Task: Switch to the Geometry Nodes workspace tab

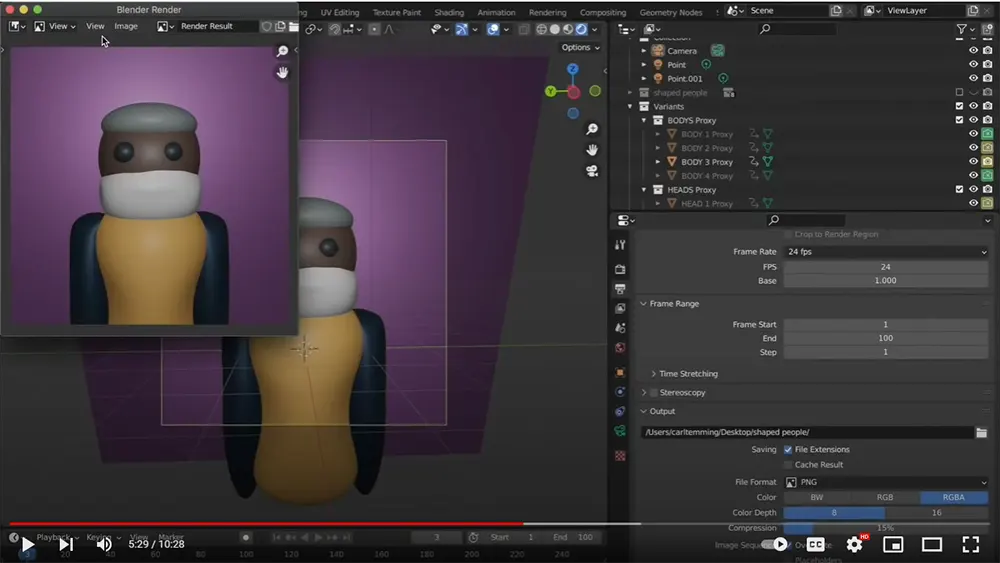Action: pos(670,12)
